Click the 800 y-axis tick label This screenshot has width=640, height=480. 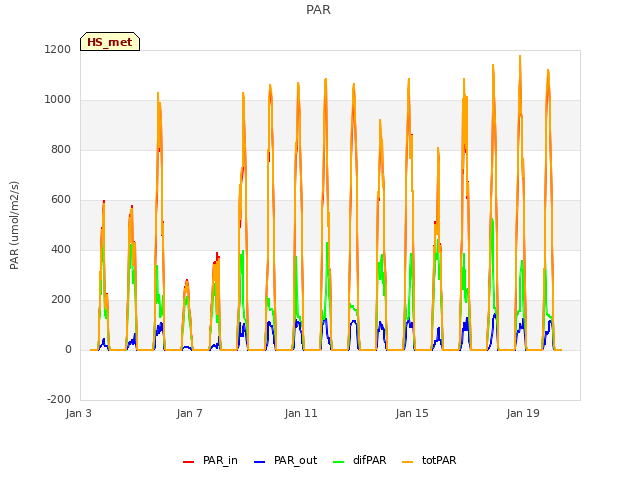point(61,150)
